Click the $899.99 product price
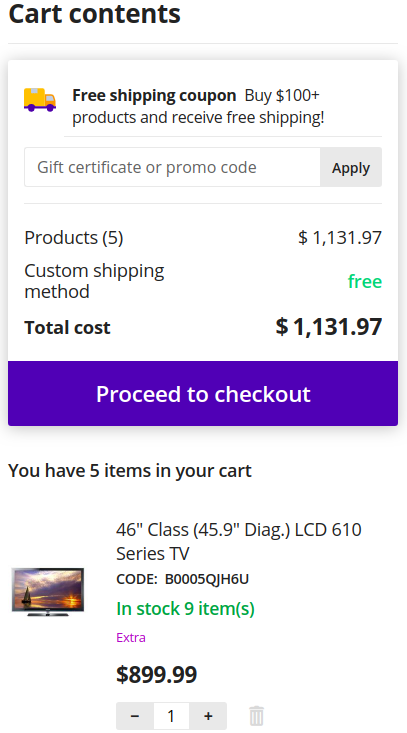The height and width of the screenshot is (733, 407). (157, 674)
